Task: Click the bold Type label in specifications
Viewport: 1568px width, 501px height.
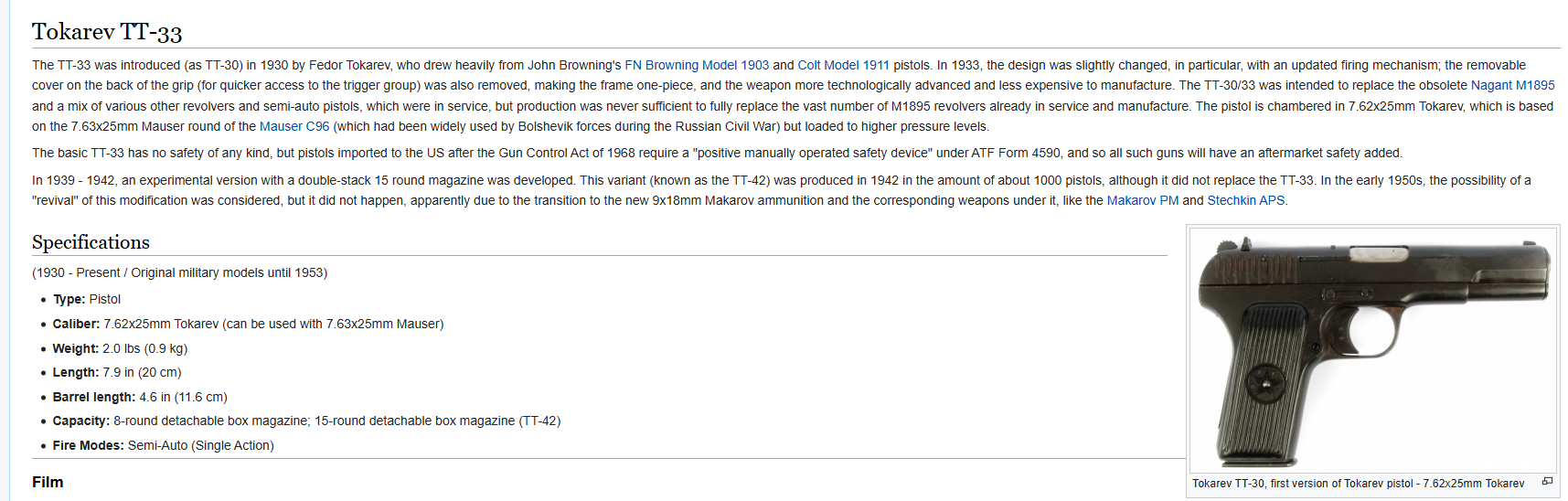Action: (x=69, y=299)
